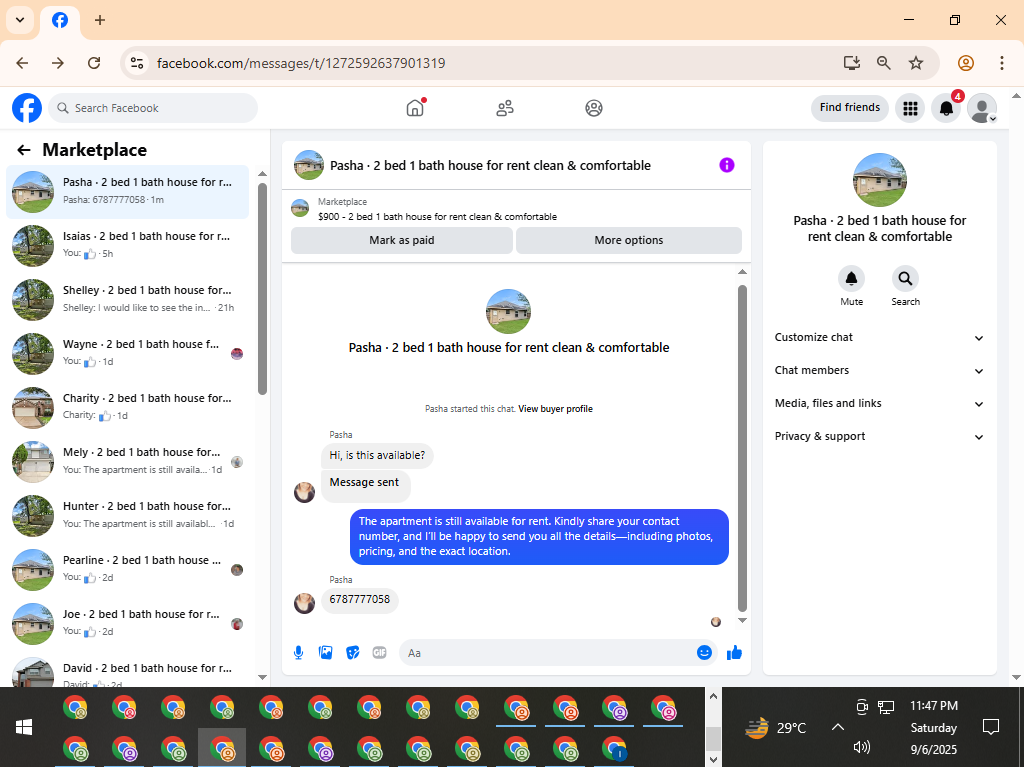Open the Facebook logo home link
Image resolution: width=1024 pixels, height=767 pixels.
(27, 108)
